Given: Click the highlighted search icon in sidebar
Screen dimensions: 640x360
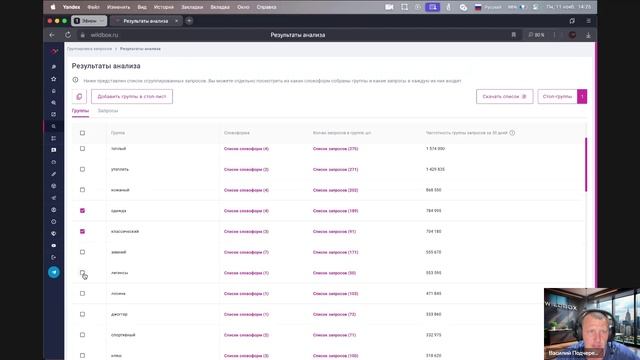Looking at the screenshot, I should click(x=53, y=127).
